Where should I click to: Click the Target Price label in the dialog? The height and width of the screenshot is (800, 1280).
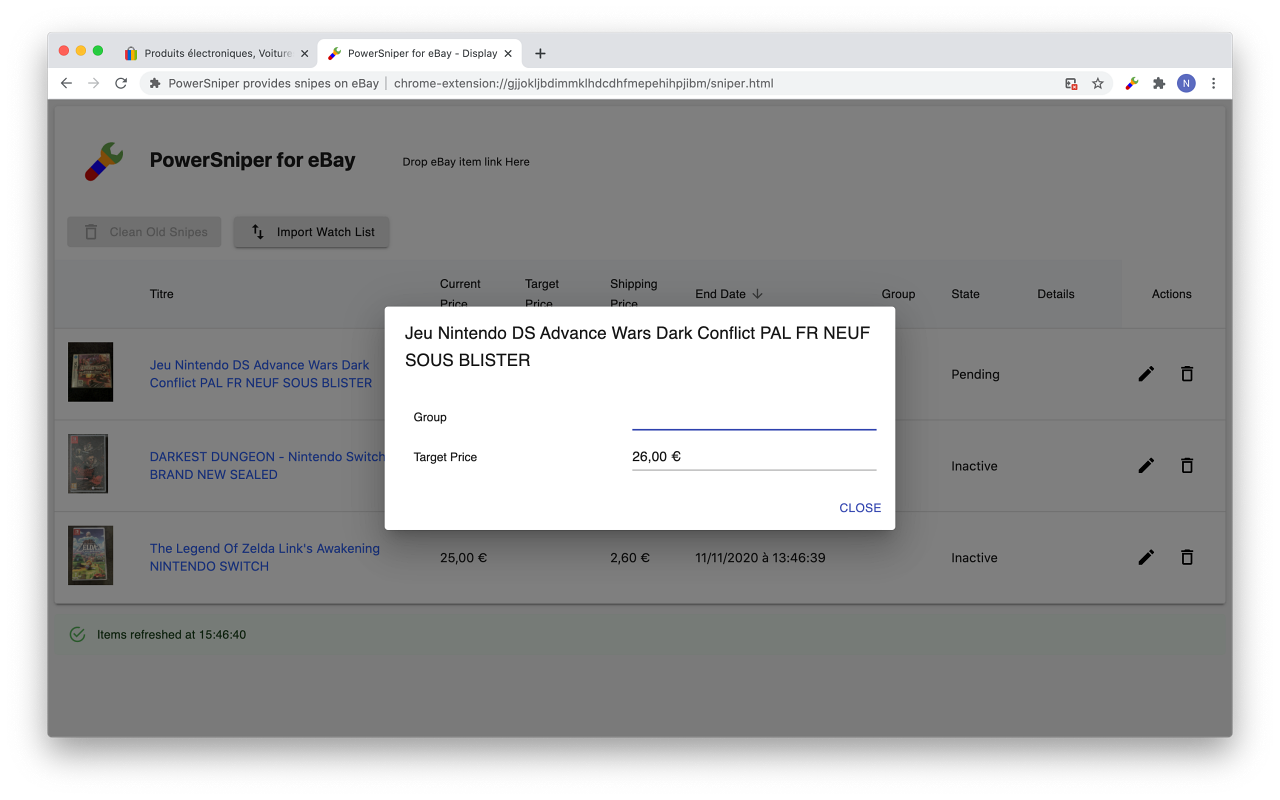445,457
